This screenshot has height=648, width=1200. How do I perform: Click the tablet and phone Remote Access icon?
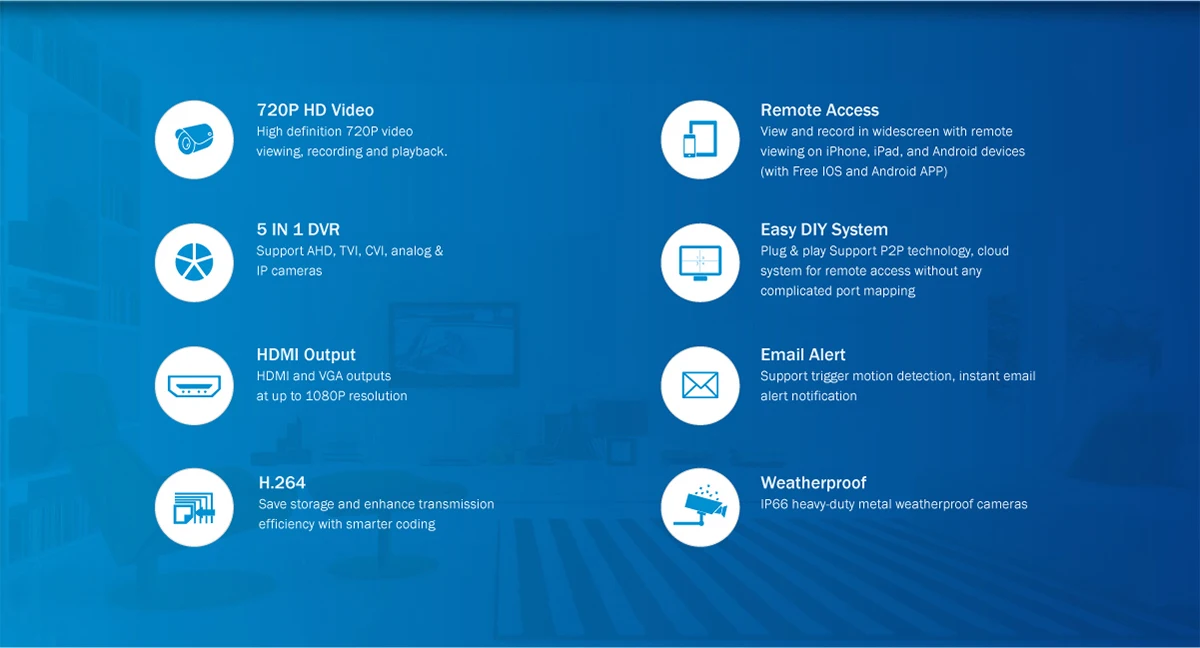(x=700, y=140)
